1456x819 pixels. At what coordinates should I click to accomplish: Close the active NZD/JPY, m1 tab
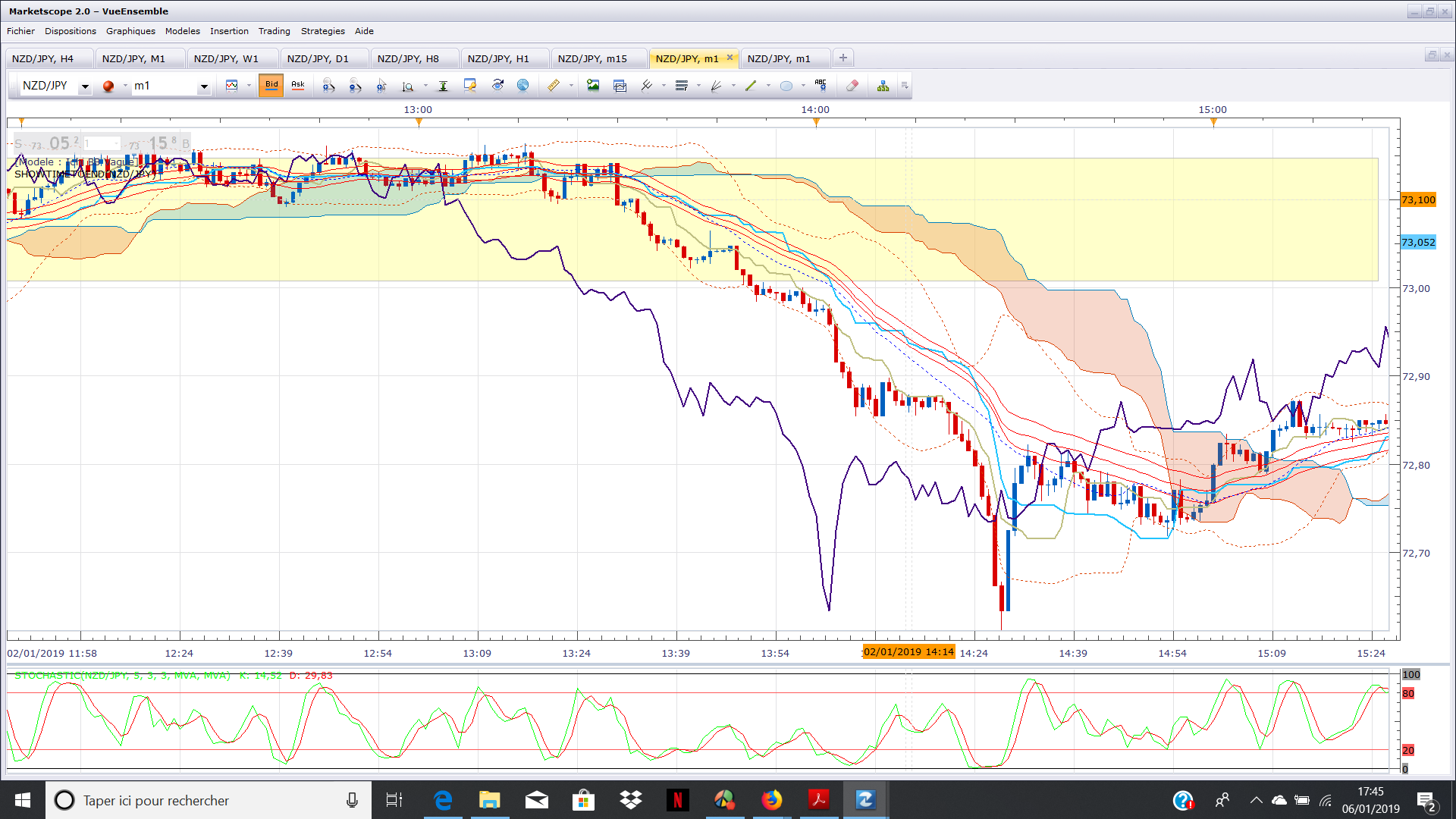[730, 58]
